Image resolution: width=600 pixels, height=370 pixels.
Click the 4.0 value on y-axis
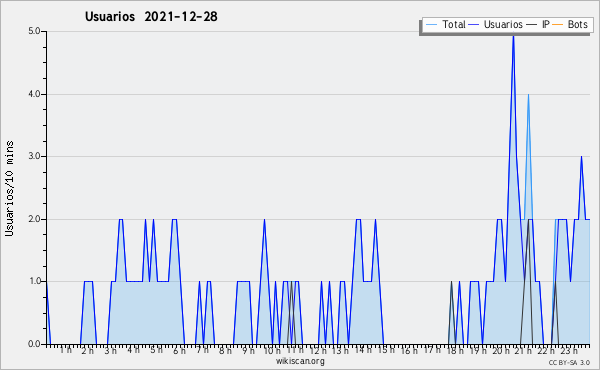click(x=34, y=94)
